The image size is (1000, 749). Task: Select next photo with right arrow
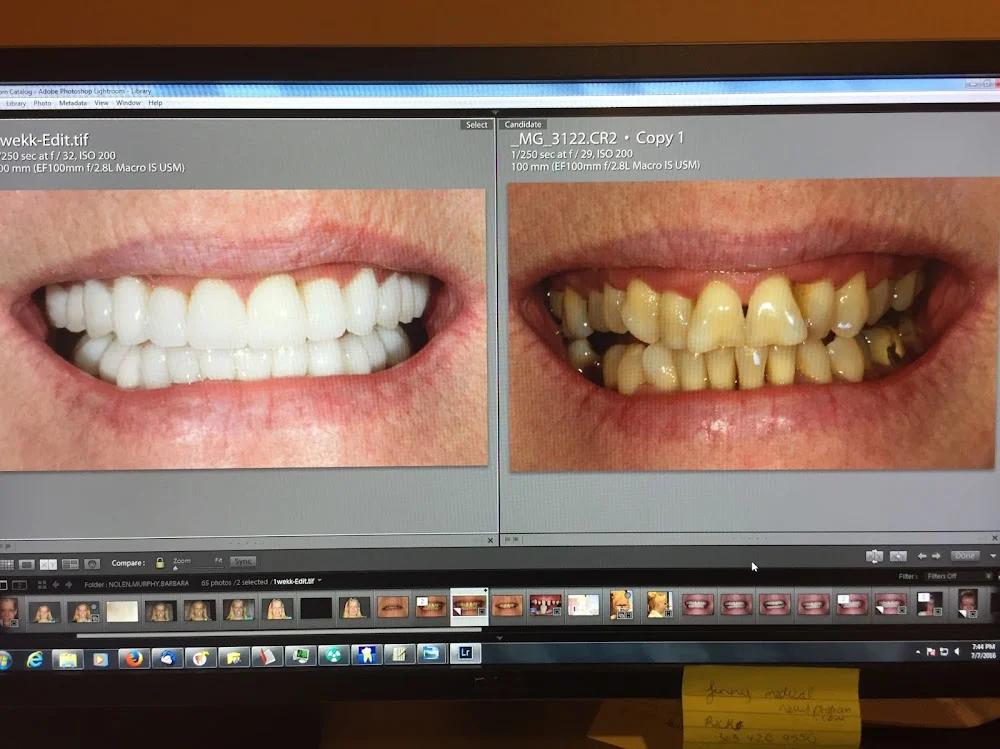click(936, 556)
